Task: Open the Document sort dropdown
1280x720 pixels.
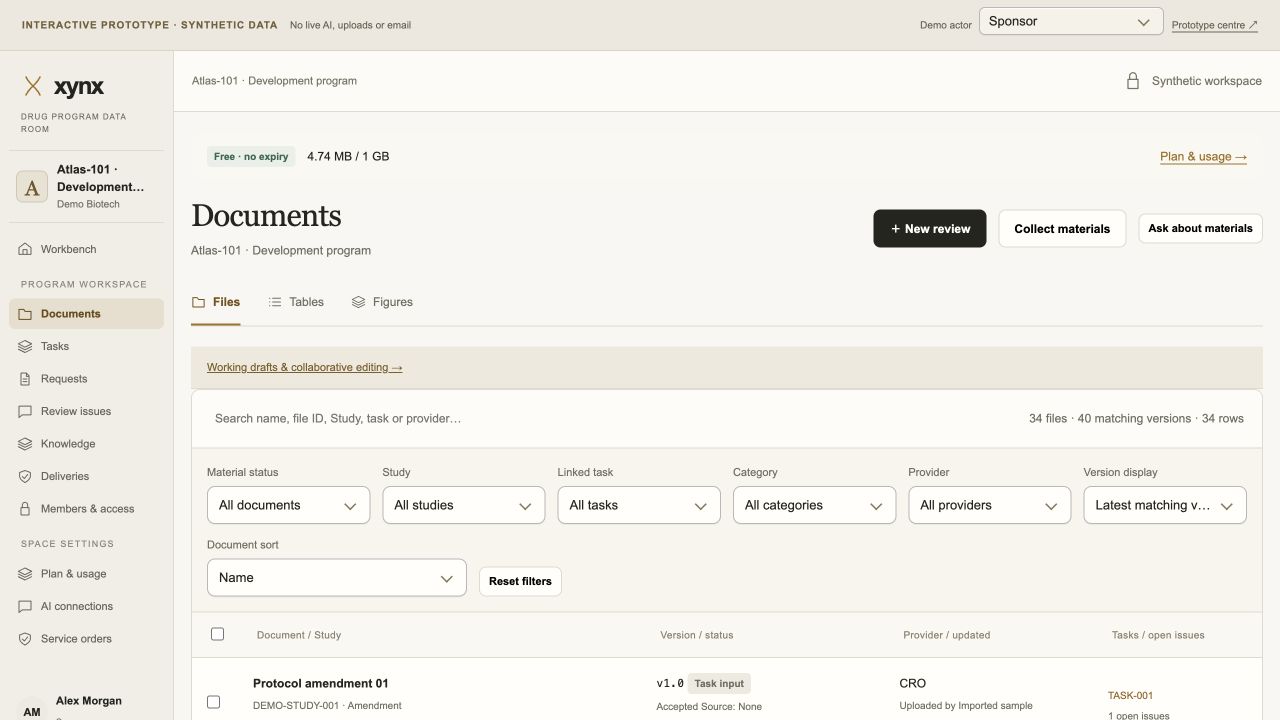Action: (337, 578)
